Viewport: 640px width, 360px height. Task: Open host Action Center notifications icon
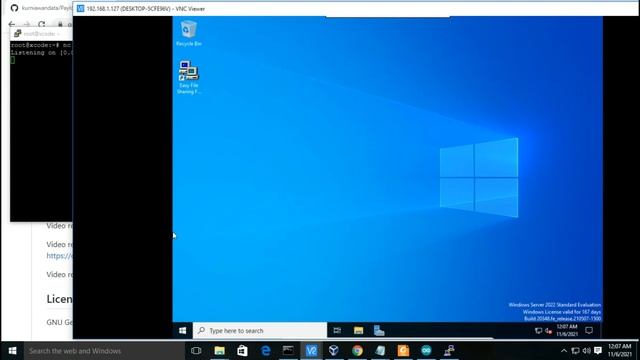point(598,351)
